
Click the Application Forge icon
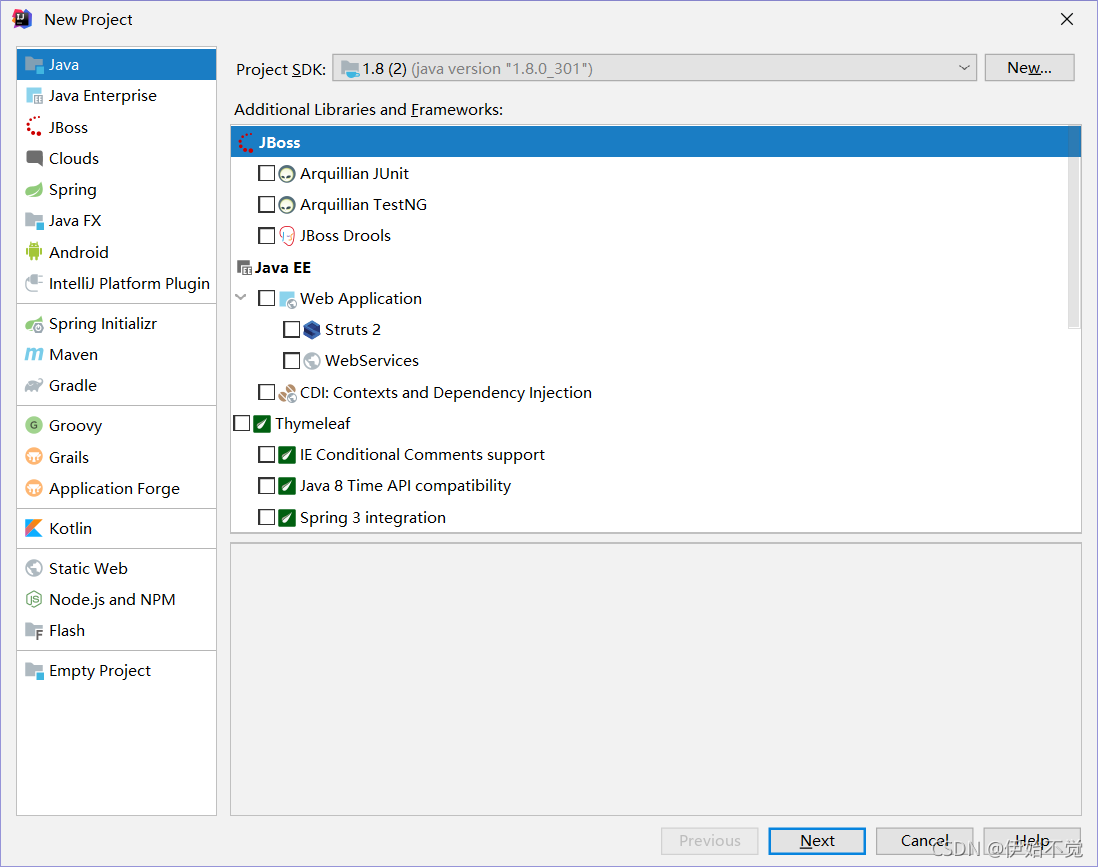click(x=34, y=488)
